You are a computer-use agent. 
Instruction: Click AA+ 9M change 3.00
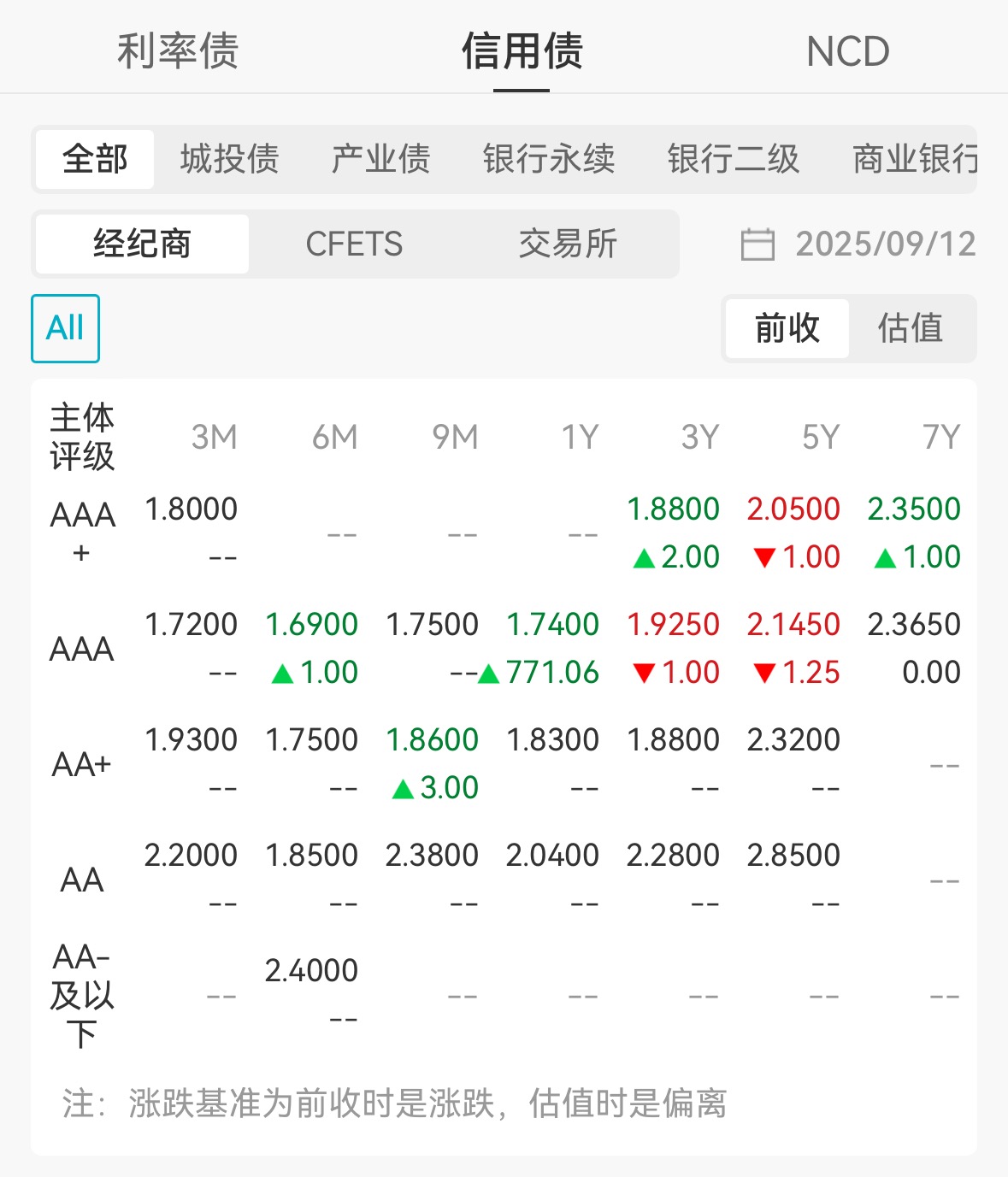(x=436, y=788)
